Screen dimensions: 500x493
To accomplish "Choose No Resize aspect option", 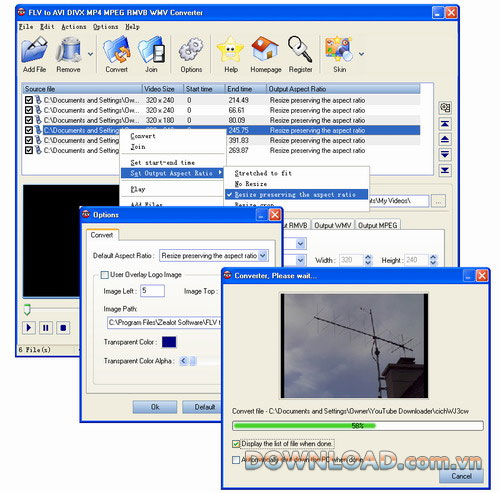I will (x=297, y=184).
